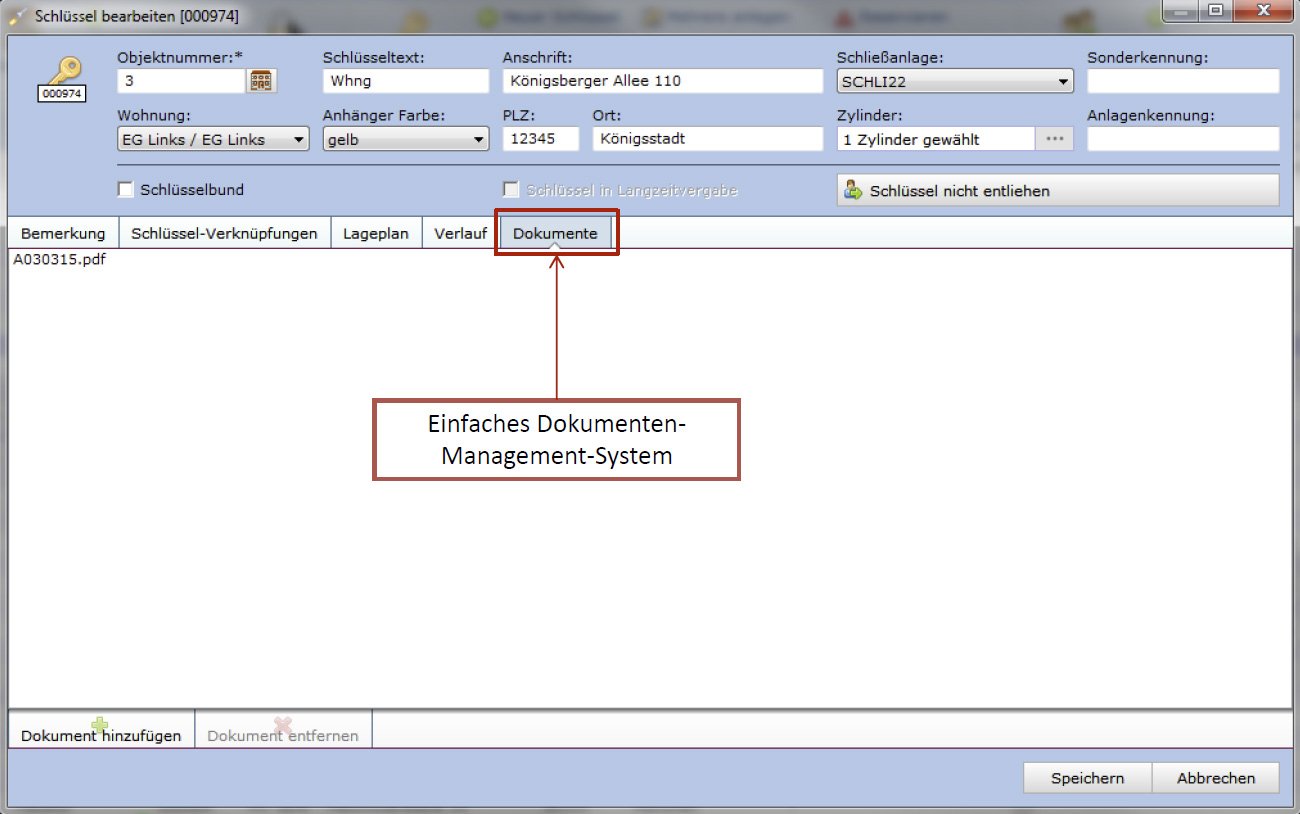The width and height of the screenshot is (1300, 814).
Task: Click the Ort field containing Königsstadt
Action: (707, 139)
